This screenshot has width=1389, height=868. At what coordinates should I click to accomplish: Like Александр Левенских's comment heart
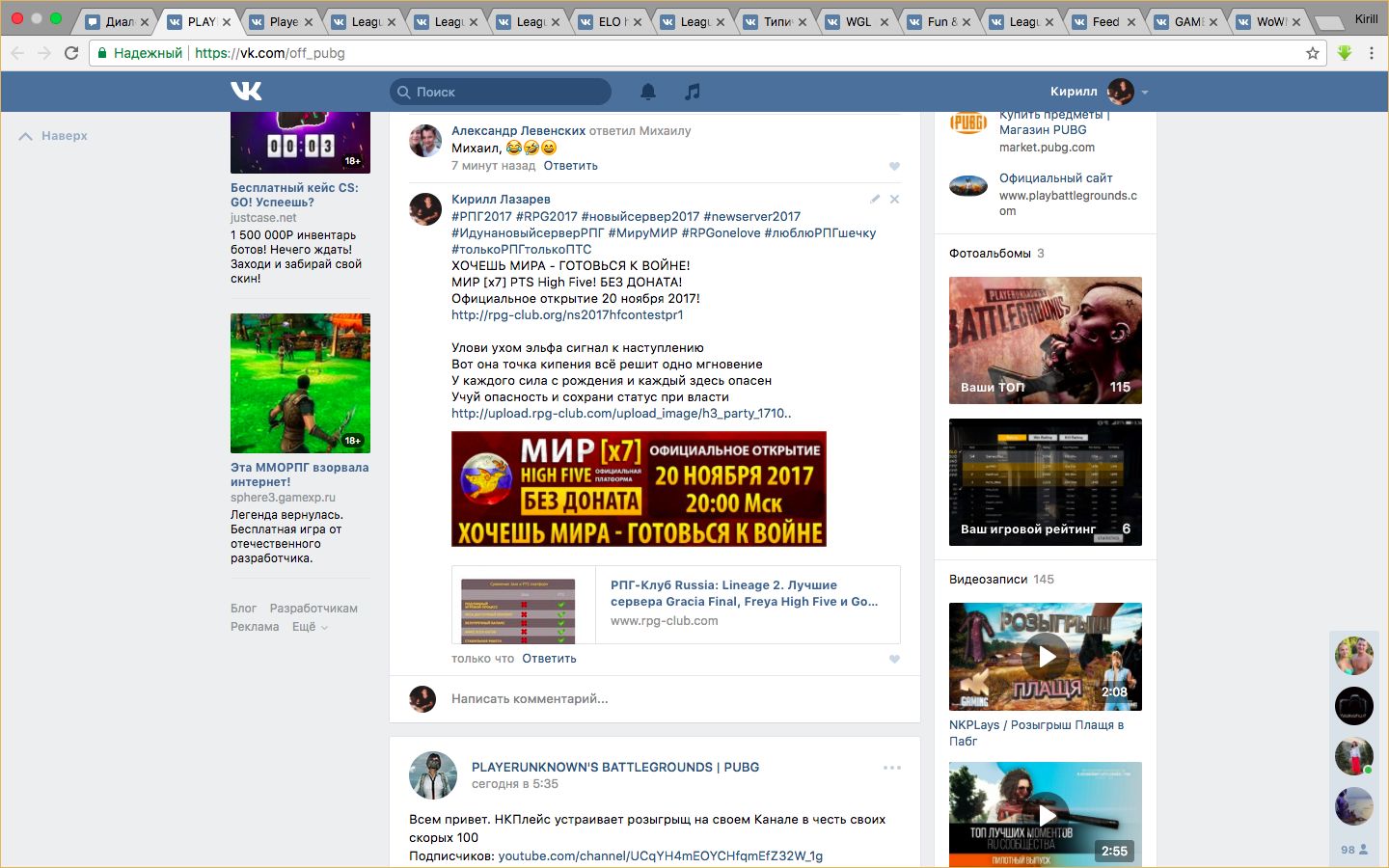tap(894, 166)
